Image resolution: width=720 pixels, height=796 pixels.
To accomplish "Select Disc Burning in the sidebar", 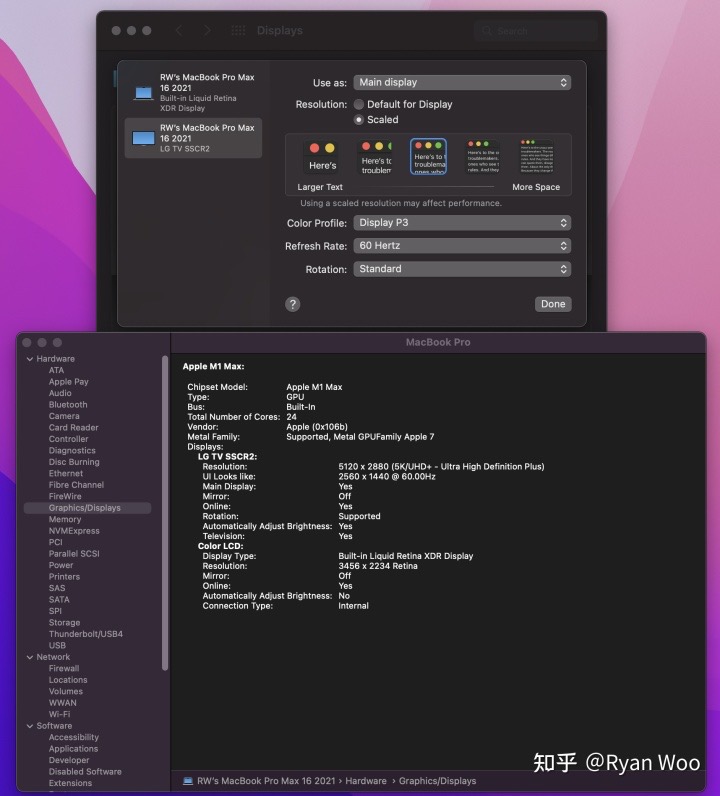I will click(x=74, y=462).
